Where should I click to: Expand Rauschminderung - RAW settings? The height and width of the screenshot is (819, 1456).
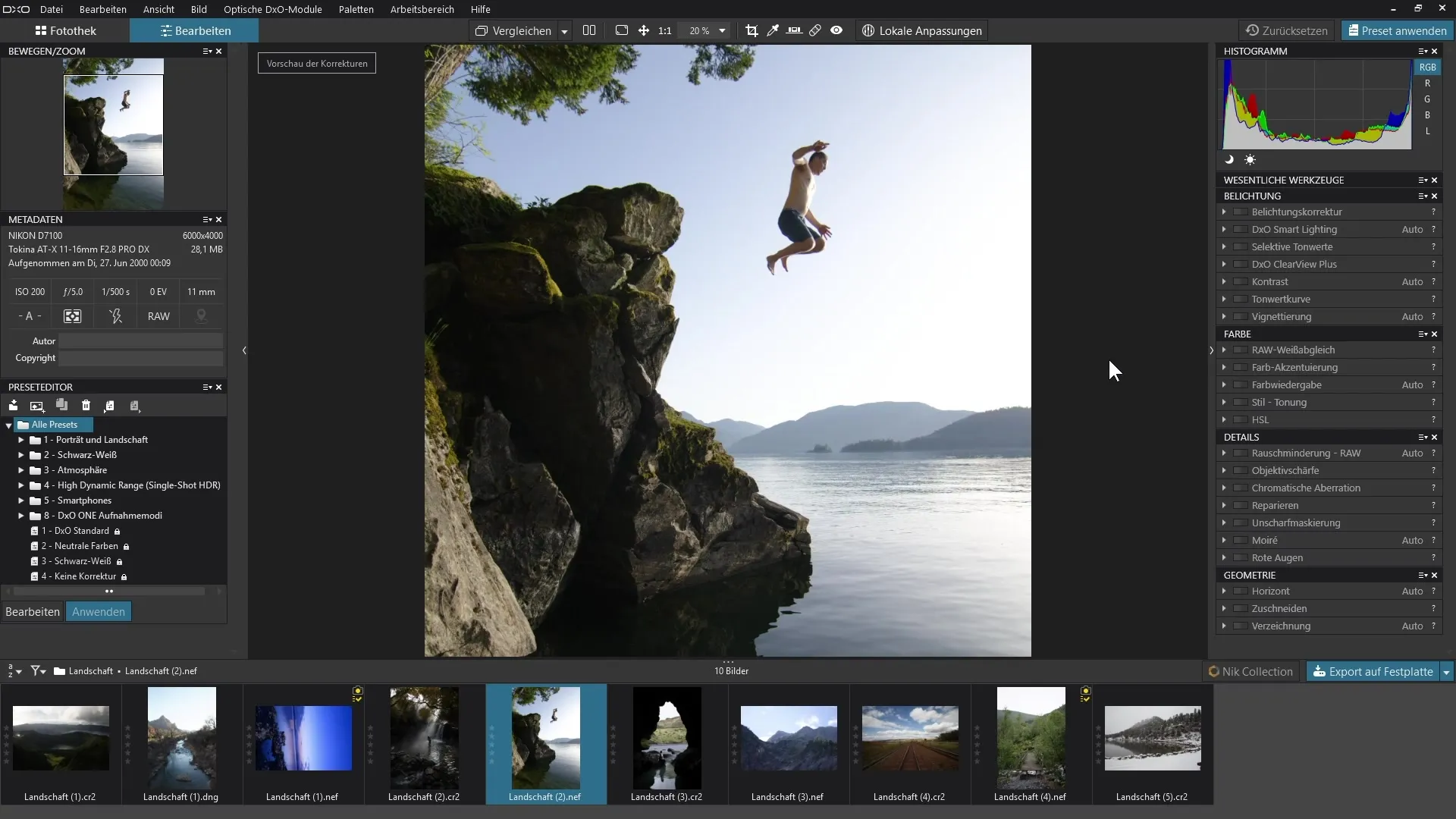pos(1224,453)
